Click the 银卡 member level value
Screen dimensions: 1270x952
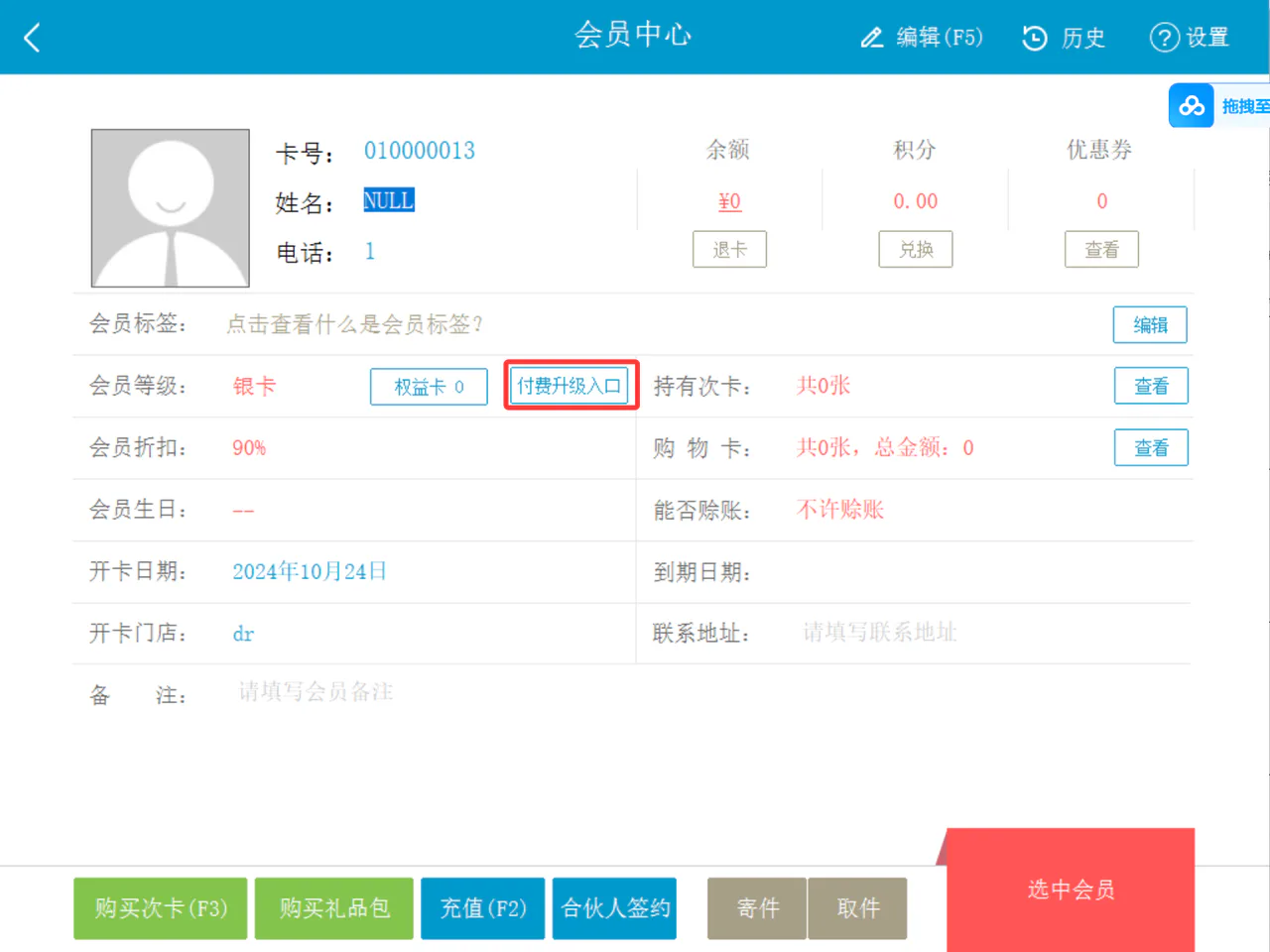[x=254, y=386]
